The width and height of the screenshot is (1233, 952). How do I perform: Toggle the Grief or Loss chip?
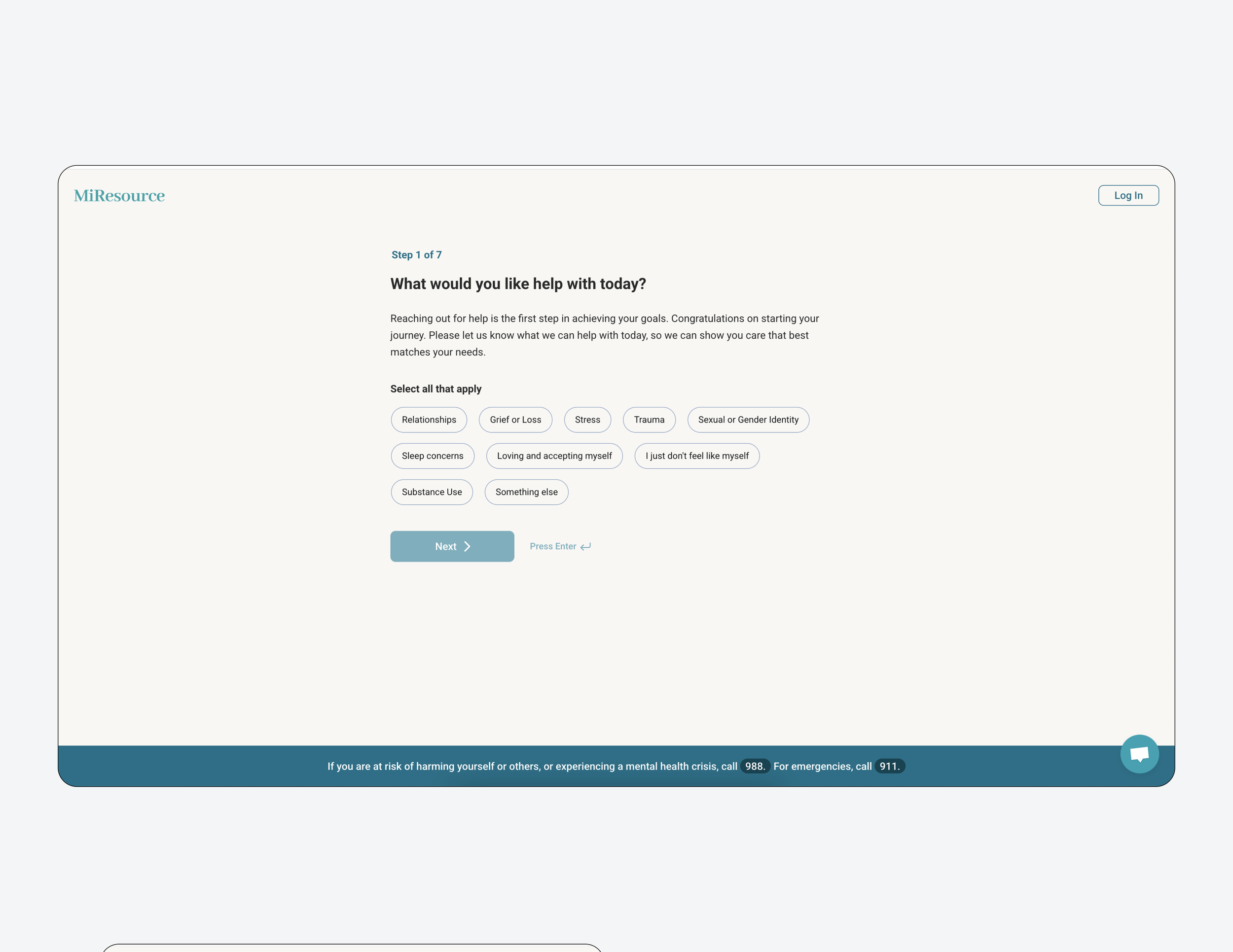515,420
